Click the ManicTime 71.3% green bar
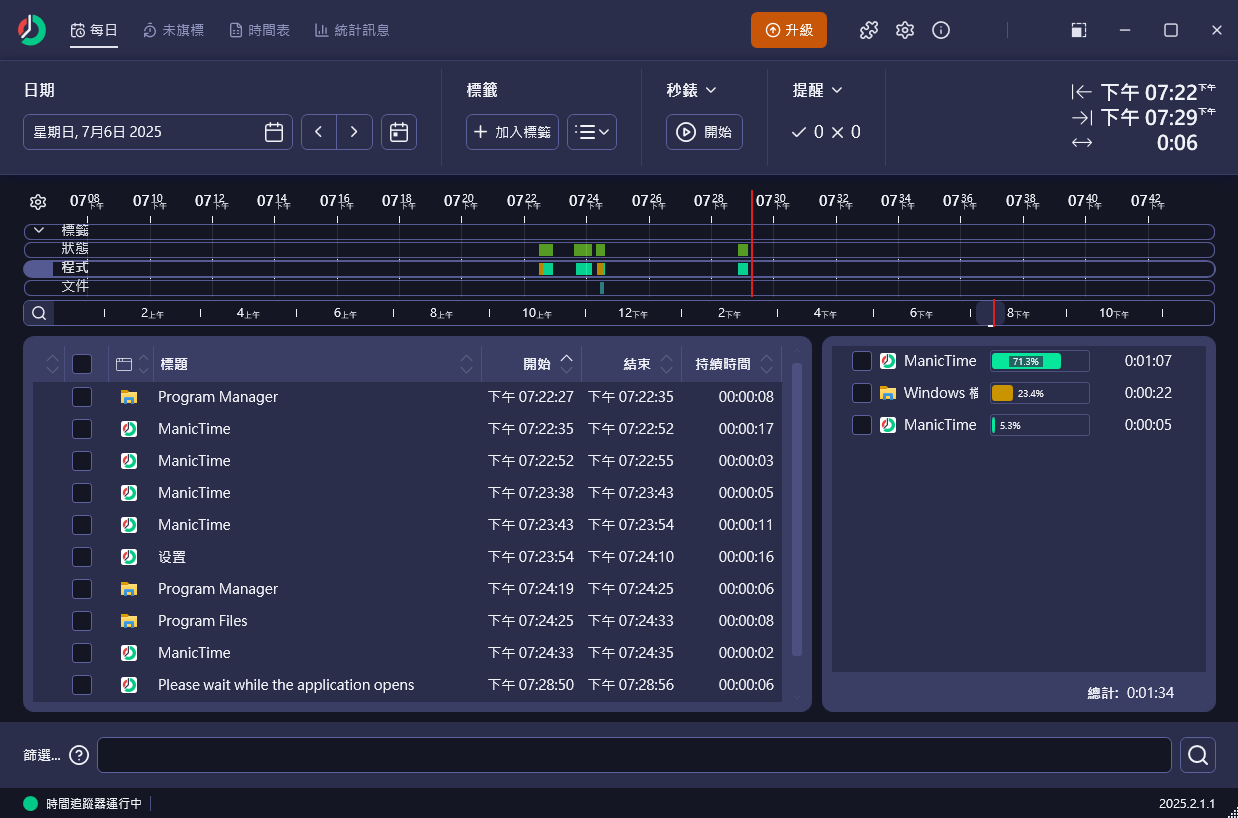Screen dimensions: 1238x818 click(1025, 361)
